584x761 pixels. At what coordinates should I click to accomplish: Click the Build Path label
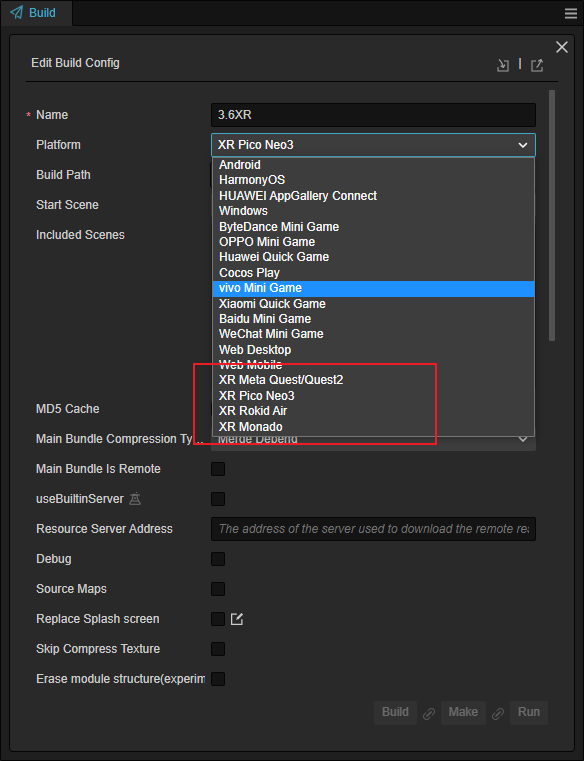coord(63,175)
